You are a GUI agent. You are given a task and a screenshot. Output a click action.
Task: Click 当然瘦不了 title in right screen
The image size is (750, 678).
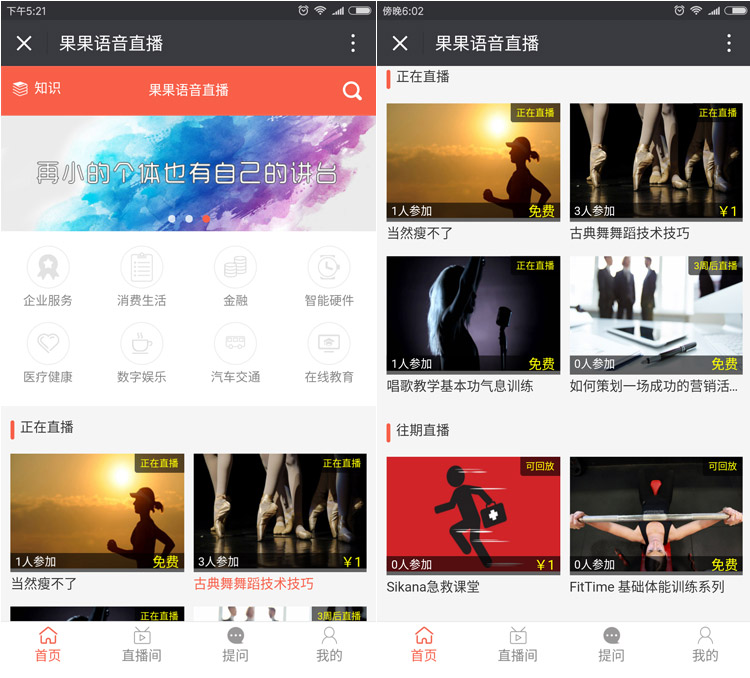[419, 233]
